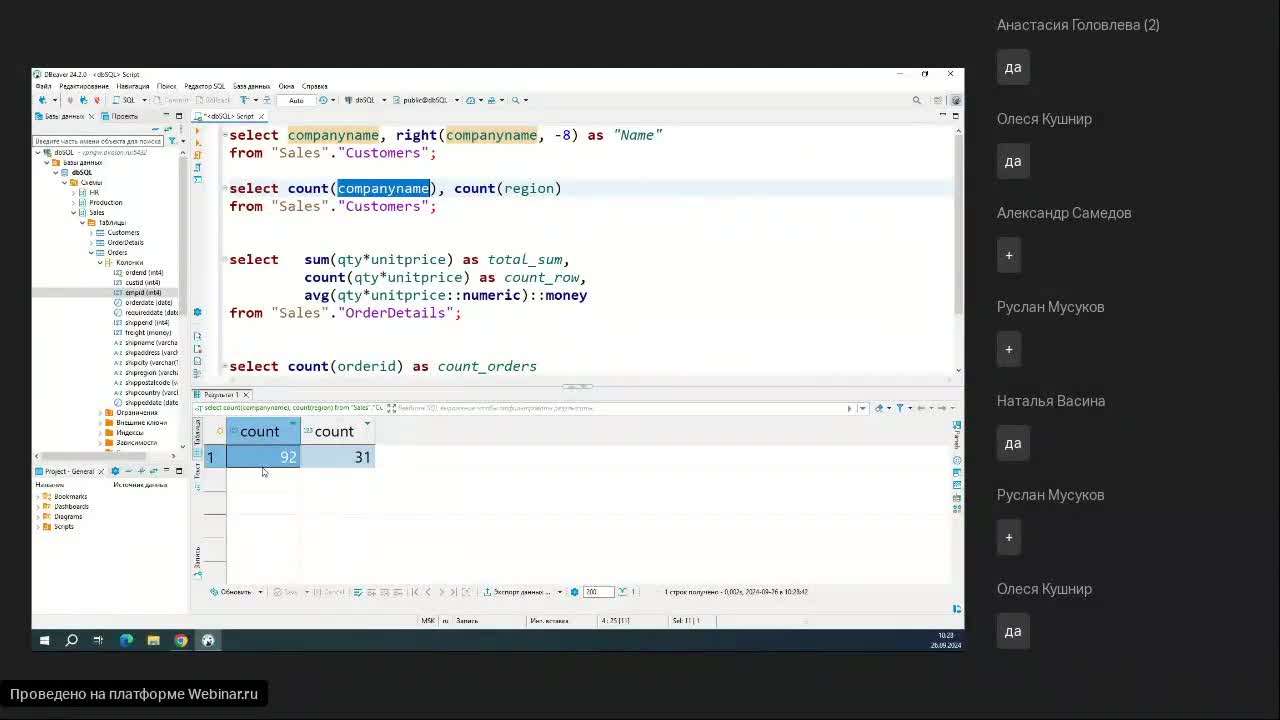
Task: Click the cell with value 31
Action: tap(337, 457)
